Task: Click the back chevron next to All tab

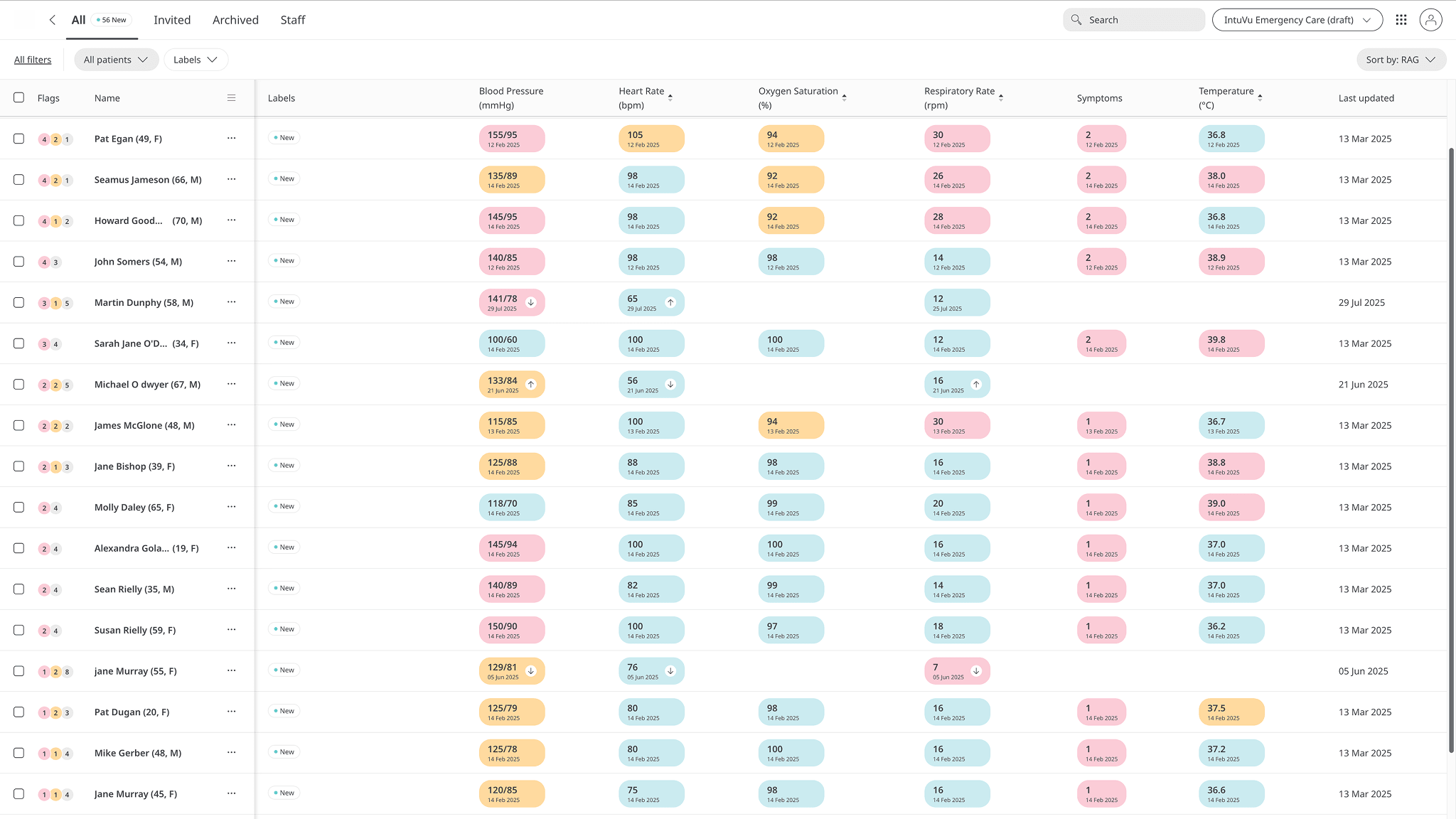Action: tap(52, 20)
